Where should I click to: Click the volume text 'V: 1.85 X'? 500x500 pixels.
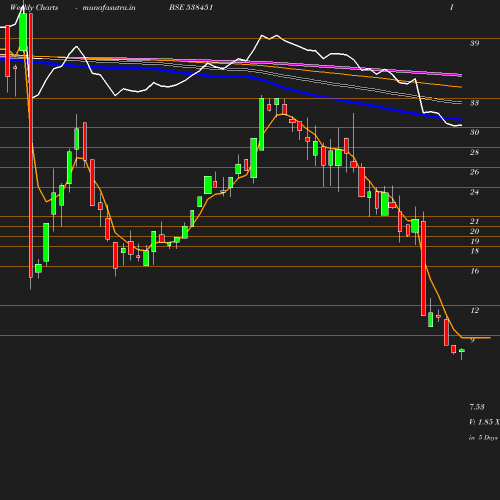coord(484,422)
